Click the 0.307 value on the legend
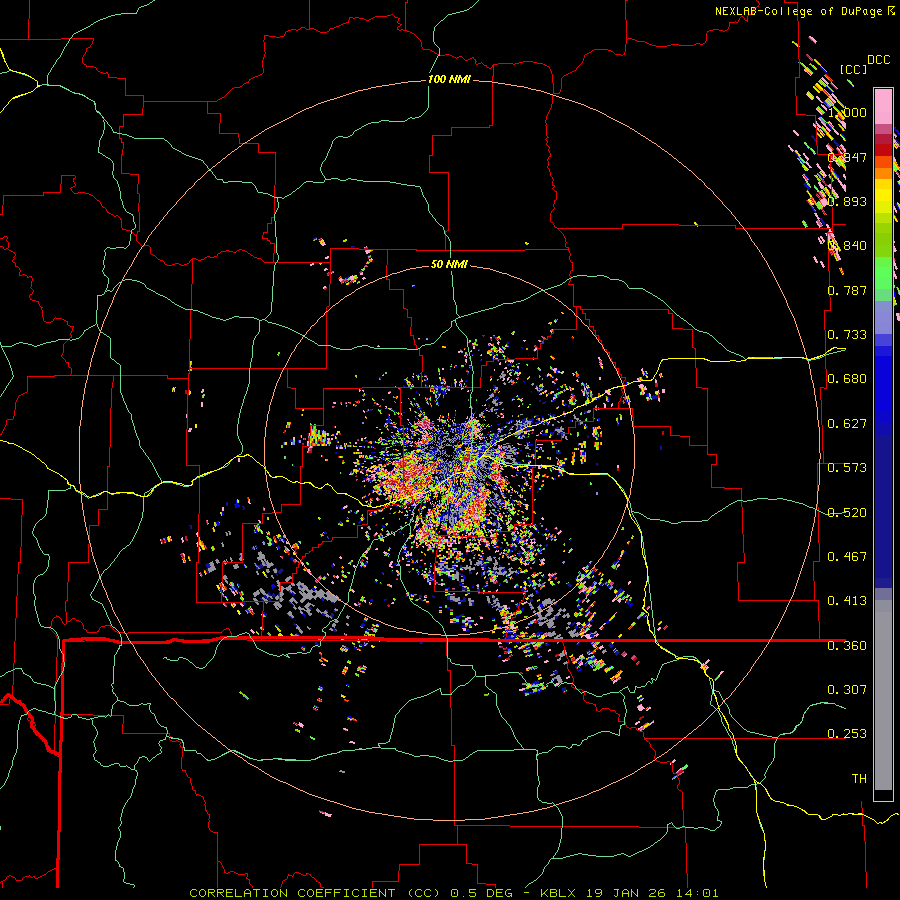This screenshot has height=900, width=900. click(x=847, y=690)
